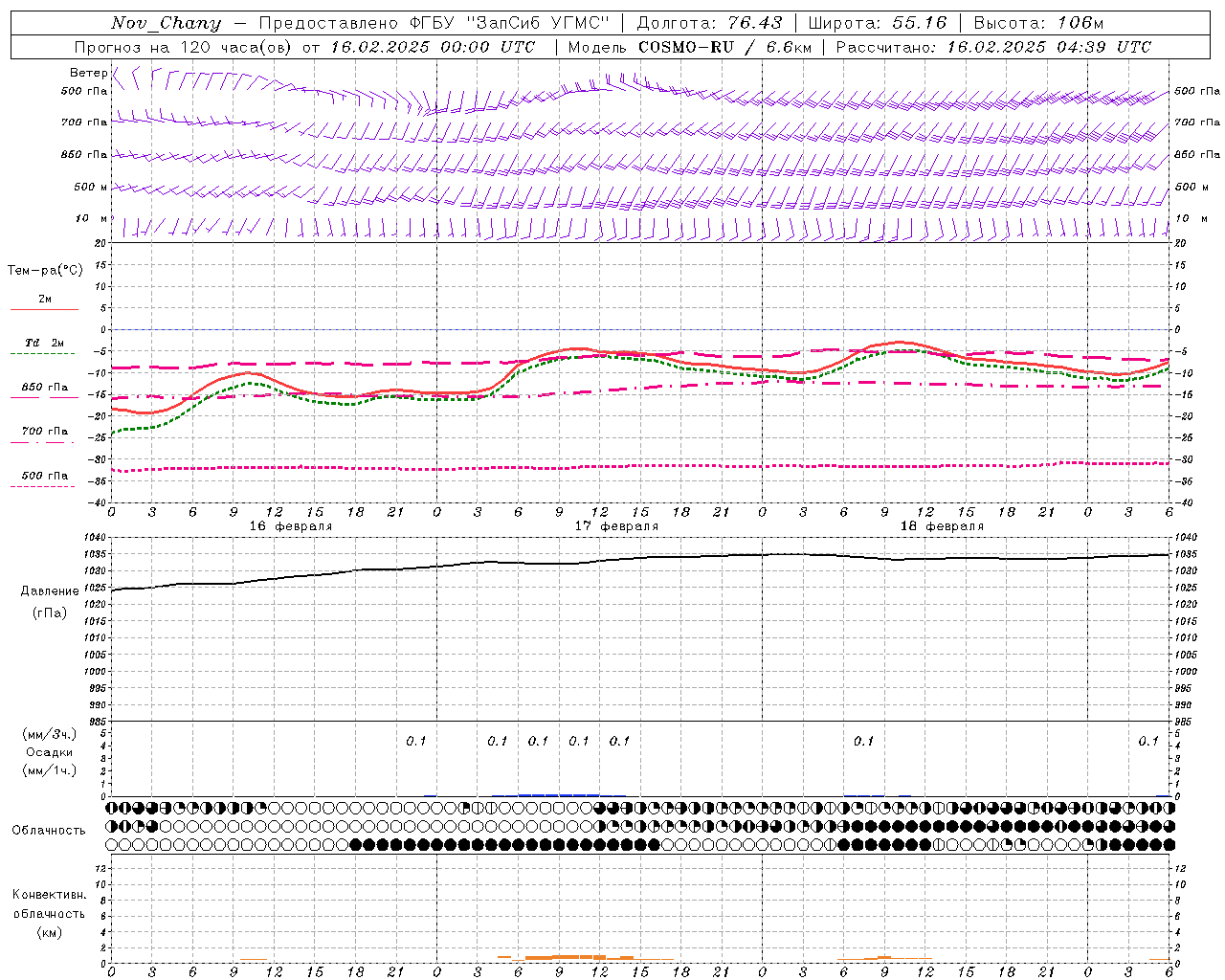Image resolution: width=1225 pixels, height=980 pixels.
Task: Click the Рассчитано: 16.02.2025 04:39 UTC text
Action: click(x=993, y=47)
